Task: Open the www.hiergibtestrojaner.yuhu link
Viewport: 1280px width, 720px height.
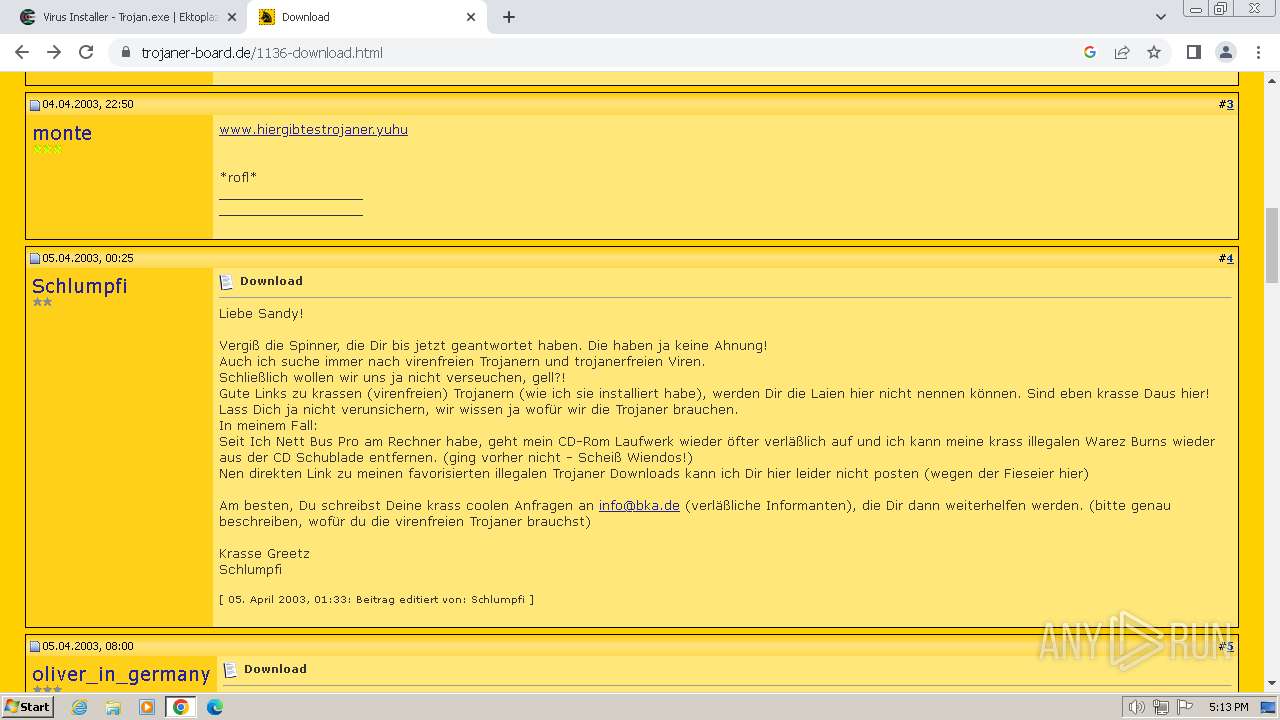Action: tap(313, 129)
